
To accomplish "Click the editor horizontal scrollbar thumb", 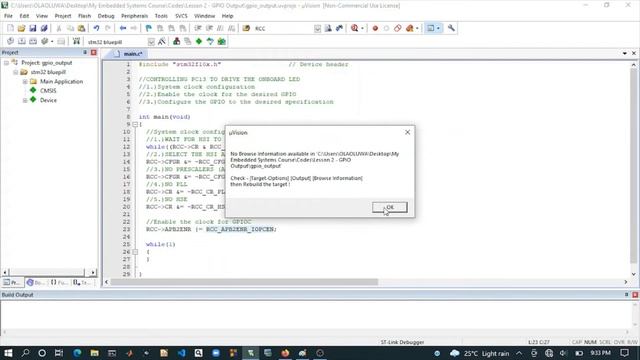I will [x=244, y=282].
